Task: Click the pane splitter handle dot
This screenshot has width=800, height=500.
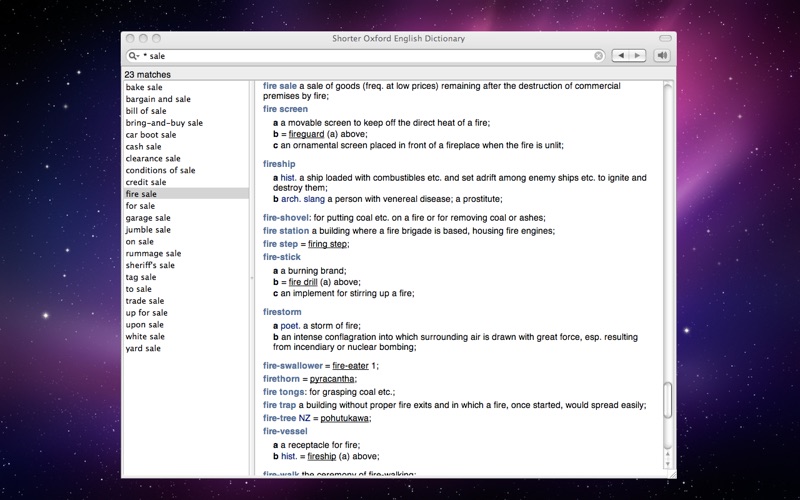Action: (x=252, y=278)
